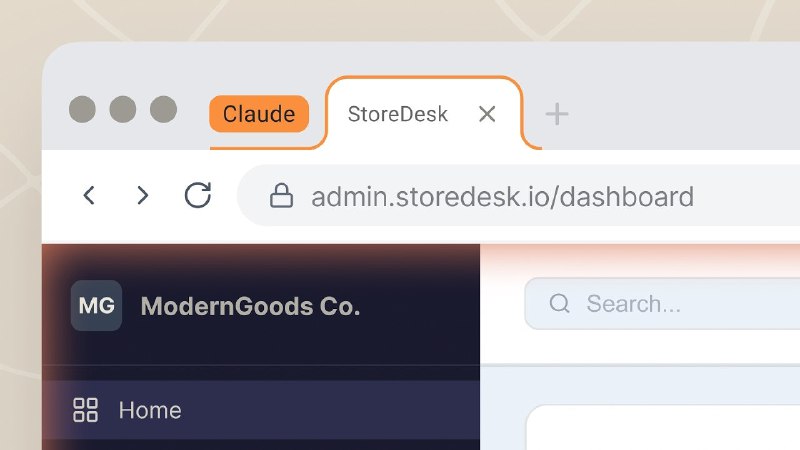Screen dimensions: 800x450
Task: Click the third gray window control dot
Action: click(x=163, y=109)
